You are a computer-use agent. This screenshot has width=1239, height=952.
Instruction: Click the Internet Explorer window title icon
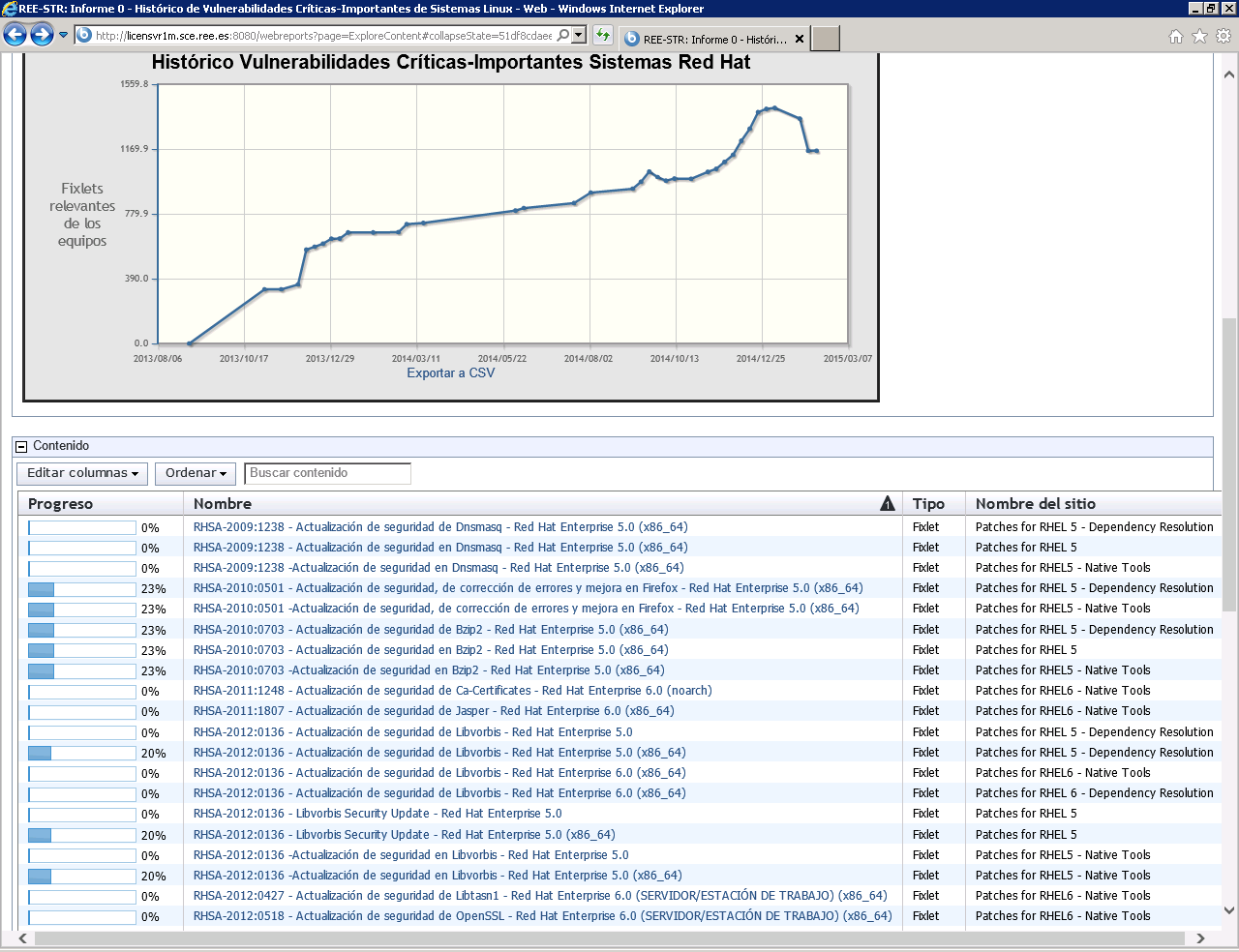(x=10, y=9)
